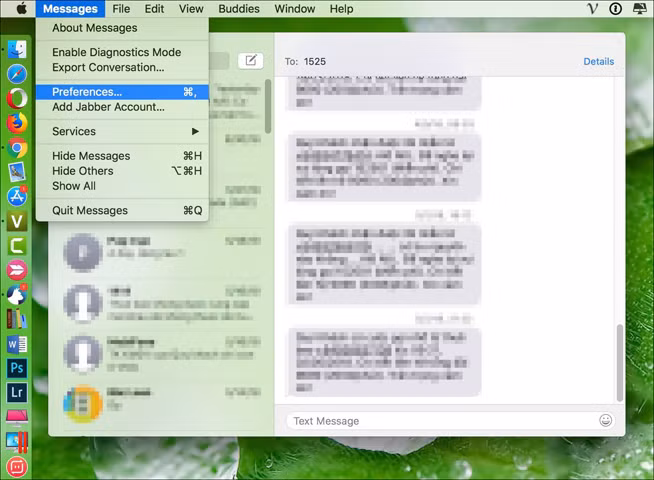Image resolution: width=654 pixels, height=480 pixels.
Task: Launch Safari from the Dock
Action: click(17, 74)
